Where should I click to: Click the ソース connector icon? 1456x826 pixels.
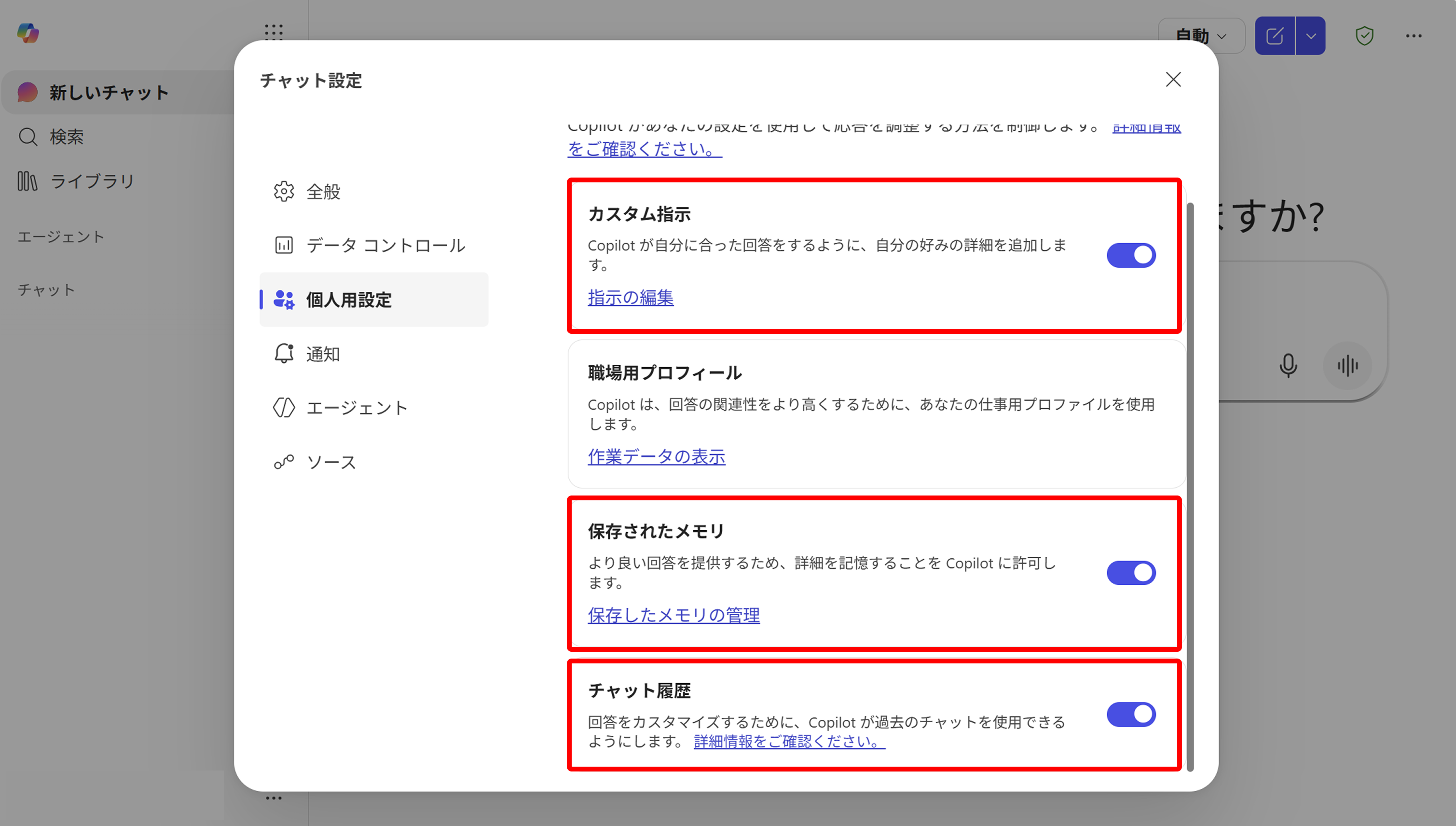click(284, 462)
